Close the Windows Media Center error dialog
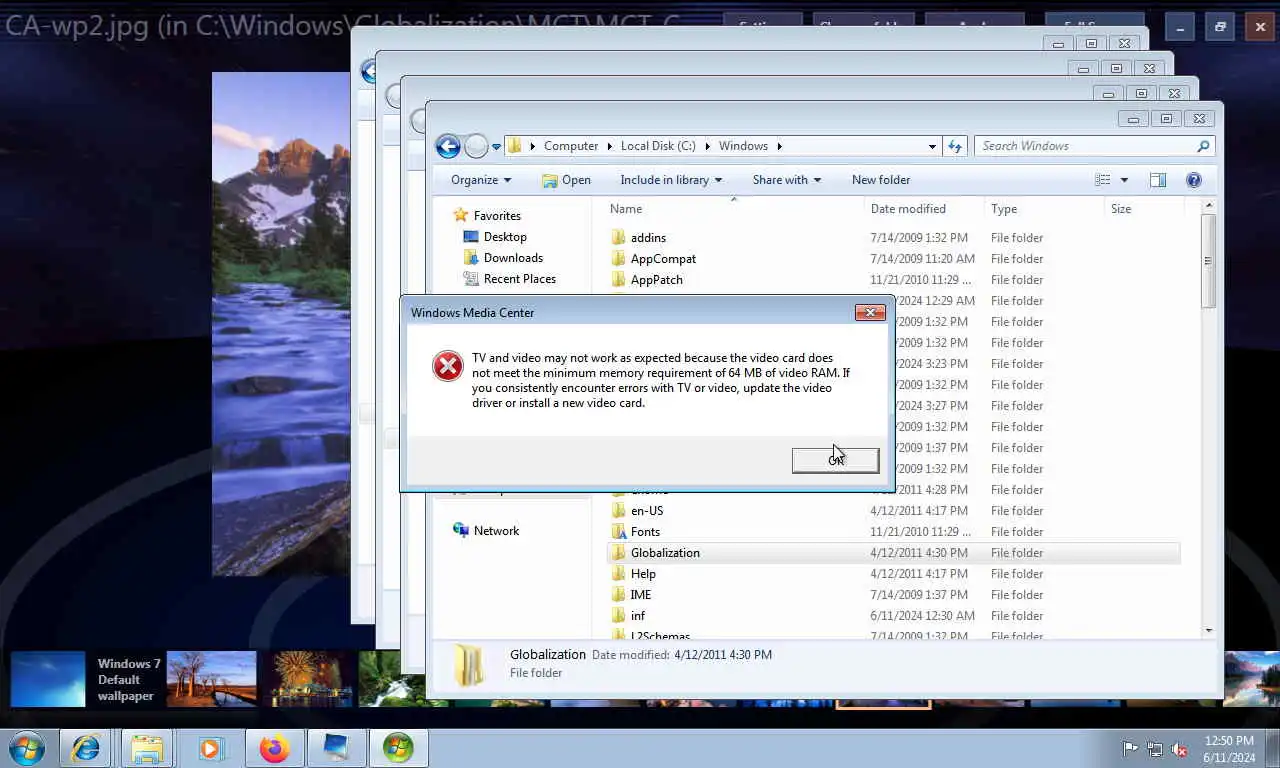This screenshot has width=1280, height=768. tap(870, 313)
